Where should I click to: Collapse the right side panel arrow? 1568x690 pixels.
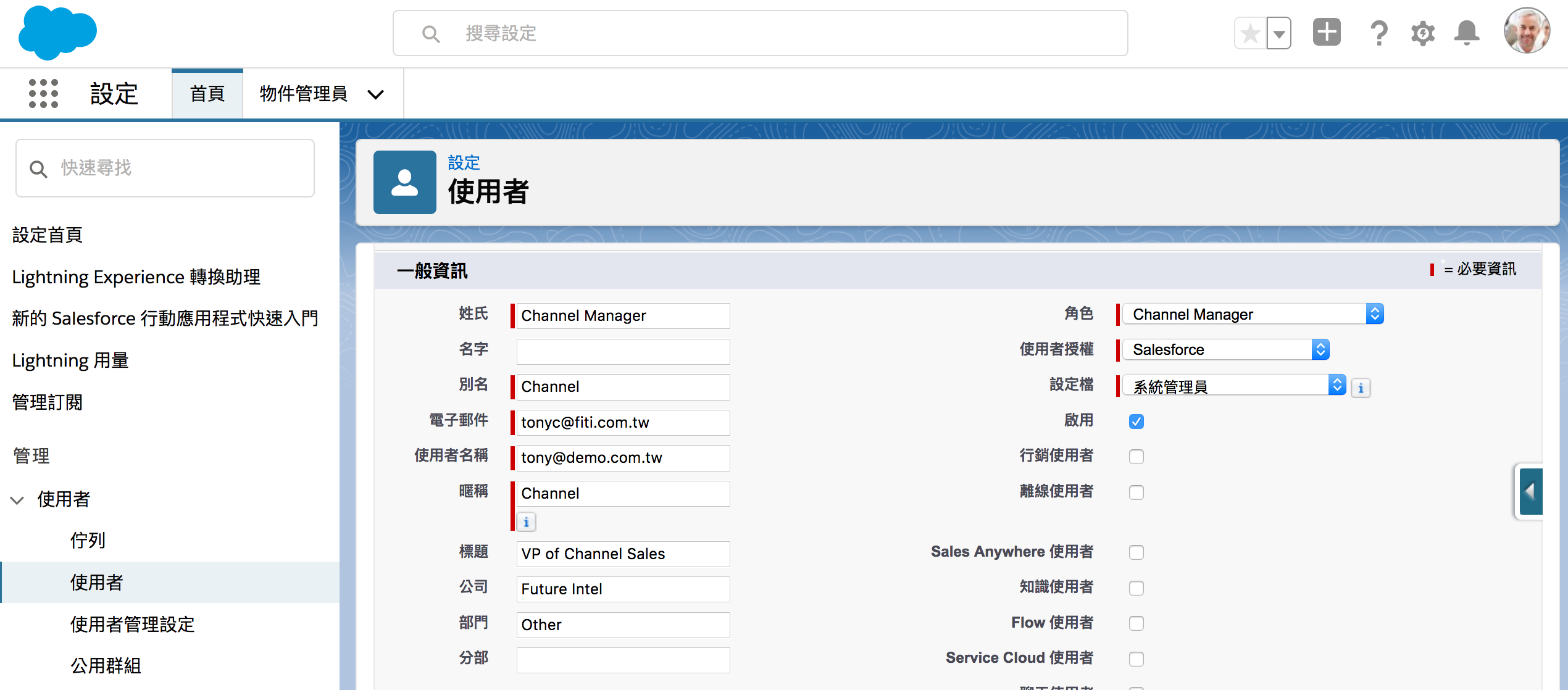1530,491
